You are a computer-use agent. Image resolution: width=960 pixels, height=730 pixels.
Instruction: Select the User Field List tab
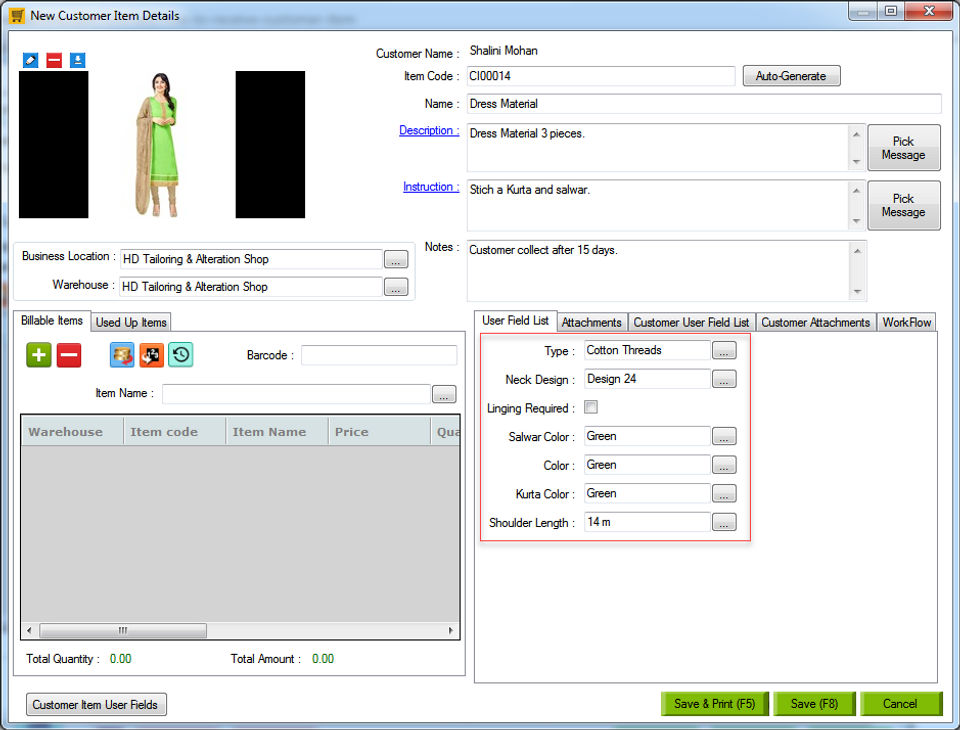coord(515,320)
